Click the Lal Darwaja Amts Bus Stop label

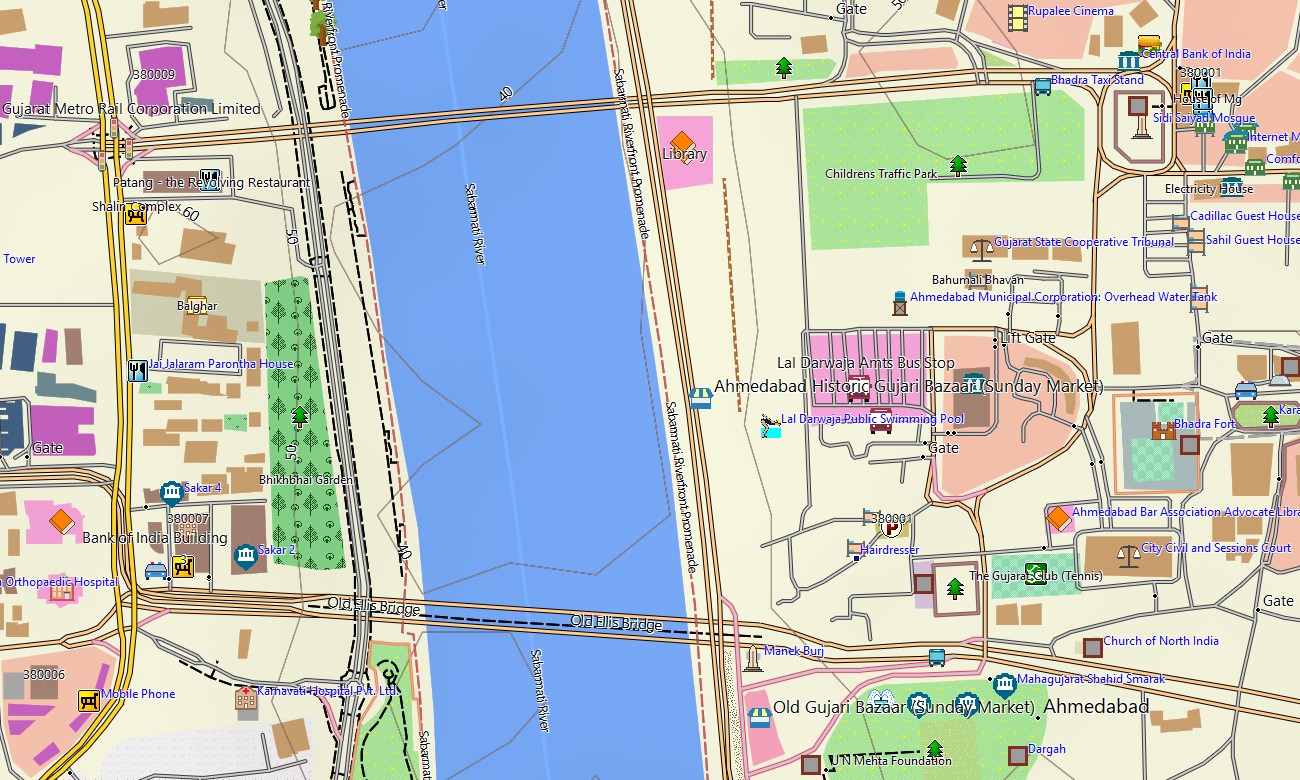tap(866, 363)
